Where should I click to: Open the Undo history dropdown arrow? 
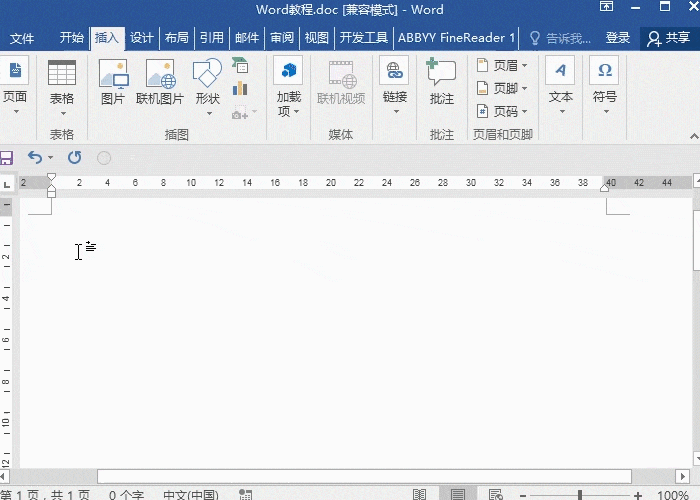(50, 158)
